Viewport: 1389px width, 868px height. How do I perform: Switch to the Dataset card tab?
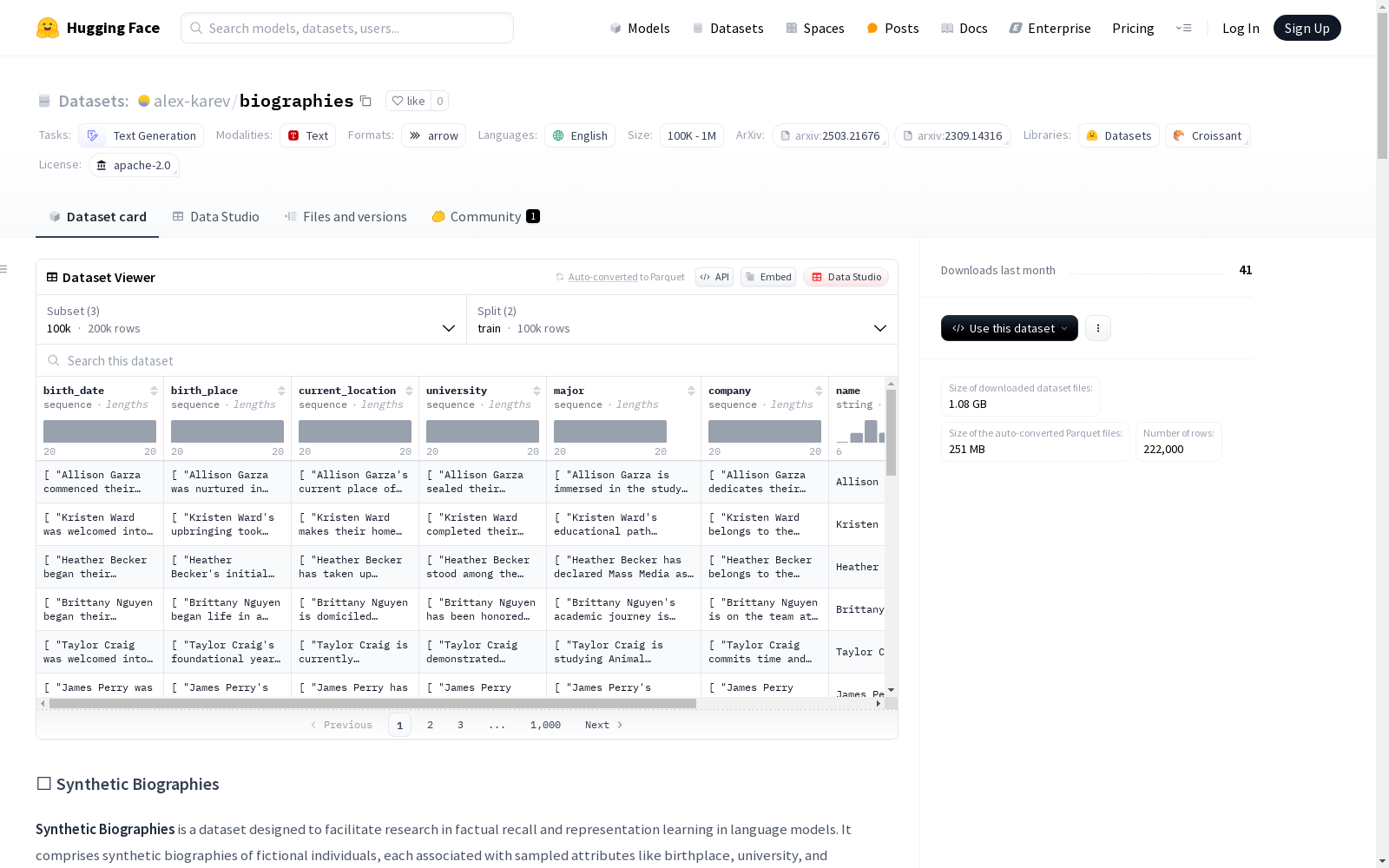point(97,217)
